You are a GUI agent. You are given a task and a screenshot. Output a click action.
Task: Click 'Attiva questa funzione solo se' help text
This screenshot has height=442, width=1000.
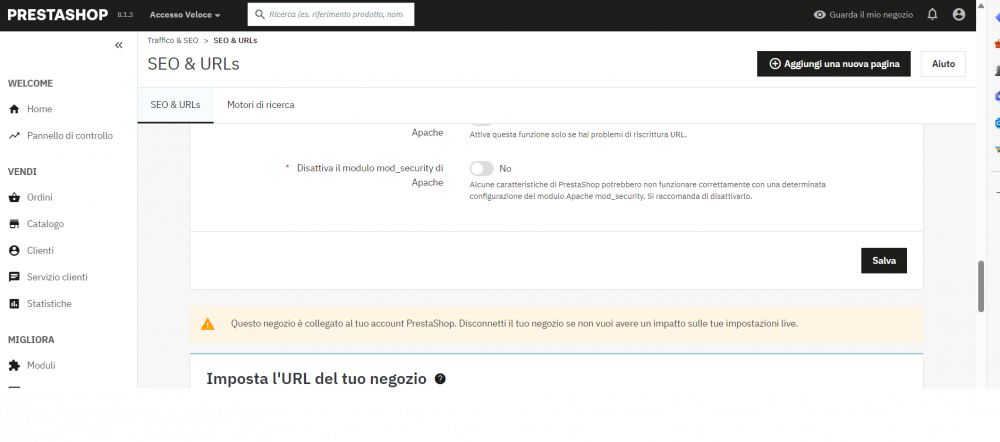(578, 135)
